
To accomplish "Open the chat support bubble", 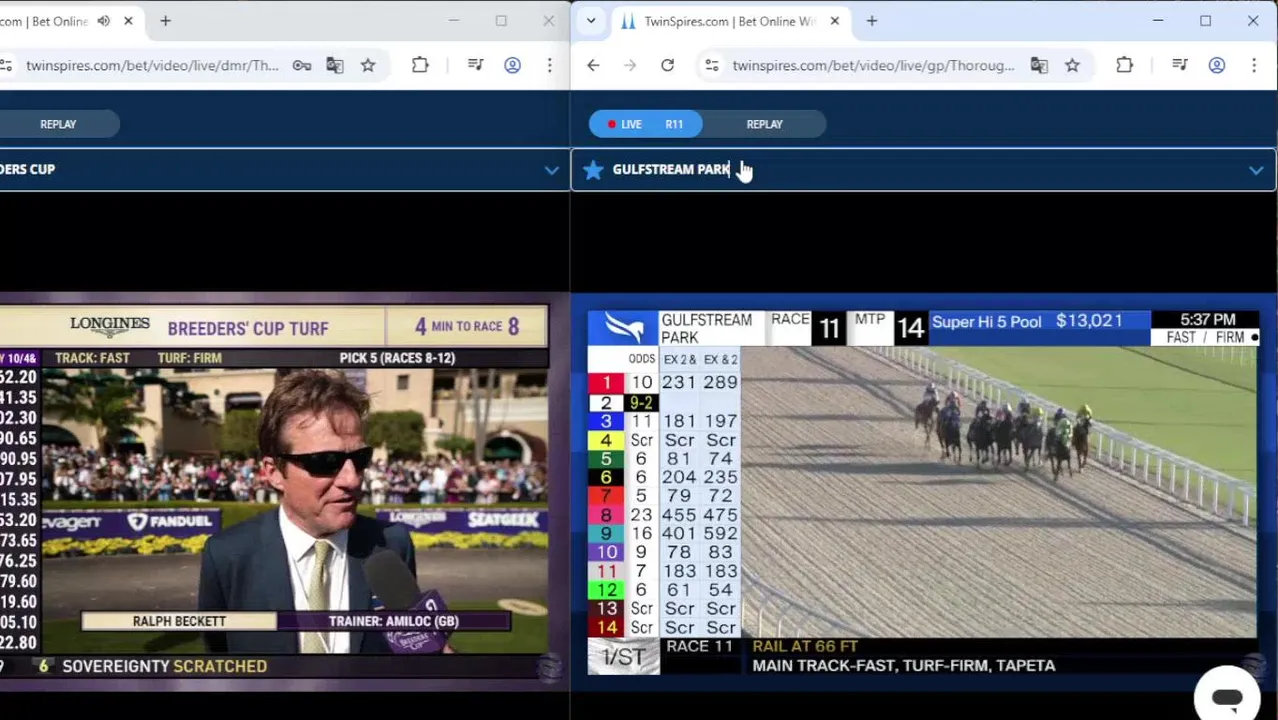I will pyautogui.click(x=1227, y=696).
